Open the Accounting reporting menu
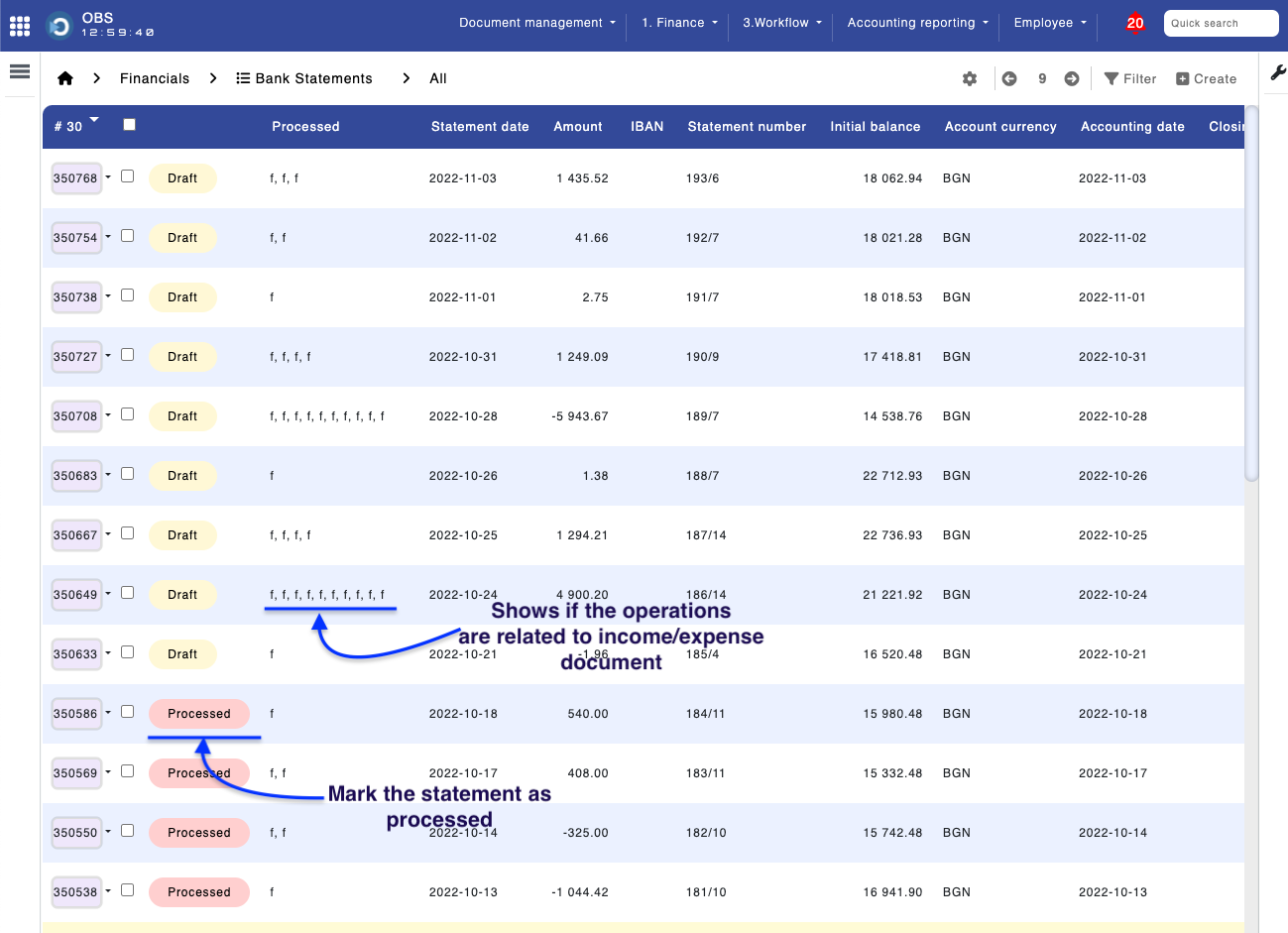Screen dimensions: 1288x933 coord(917,23)
